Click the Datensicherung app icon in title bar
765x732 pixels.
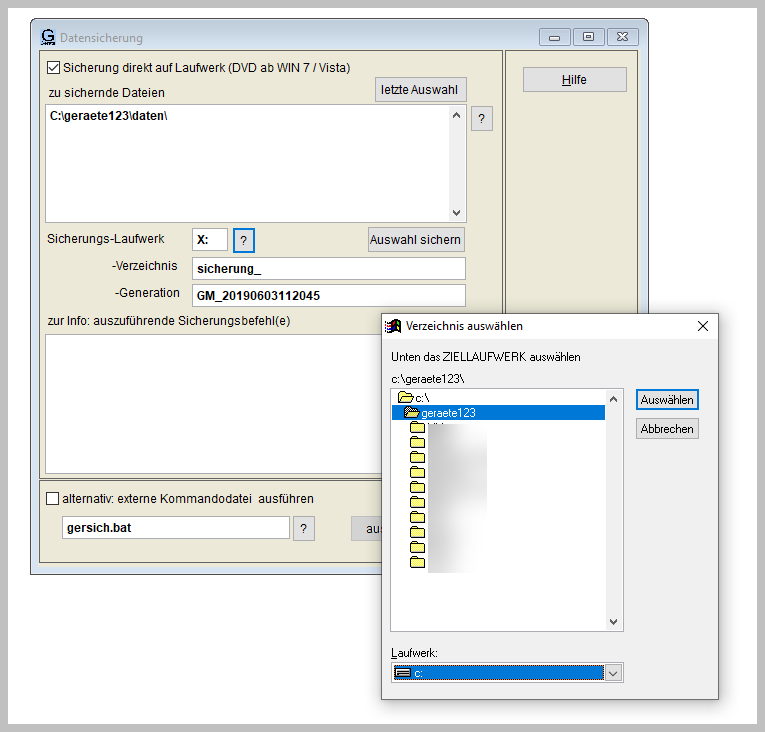click(47, 37)
